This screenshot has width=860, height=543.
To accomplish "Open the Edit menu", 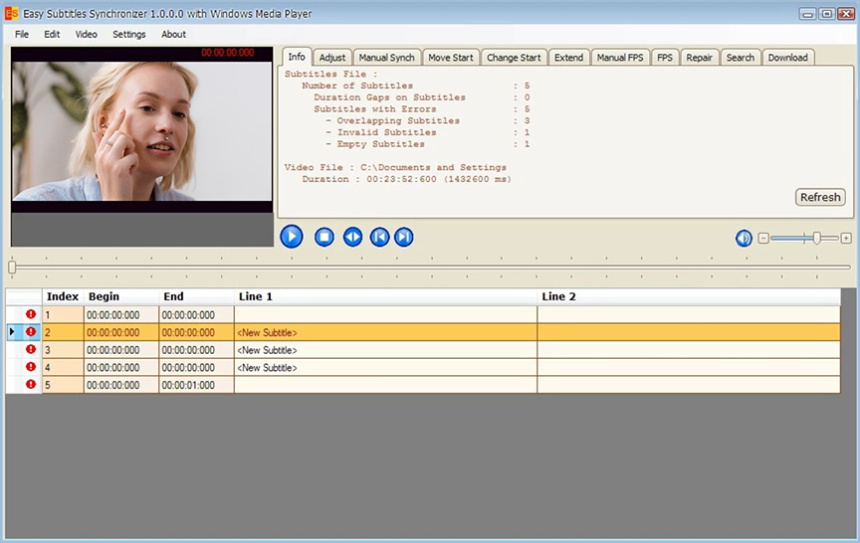I will click(x=52, y=34).
